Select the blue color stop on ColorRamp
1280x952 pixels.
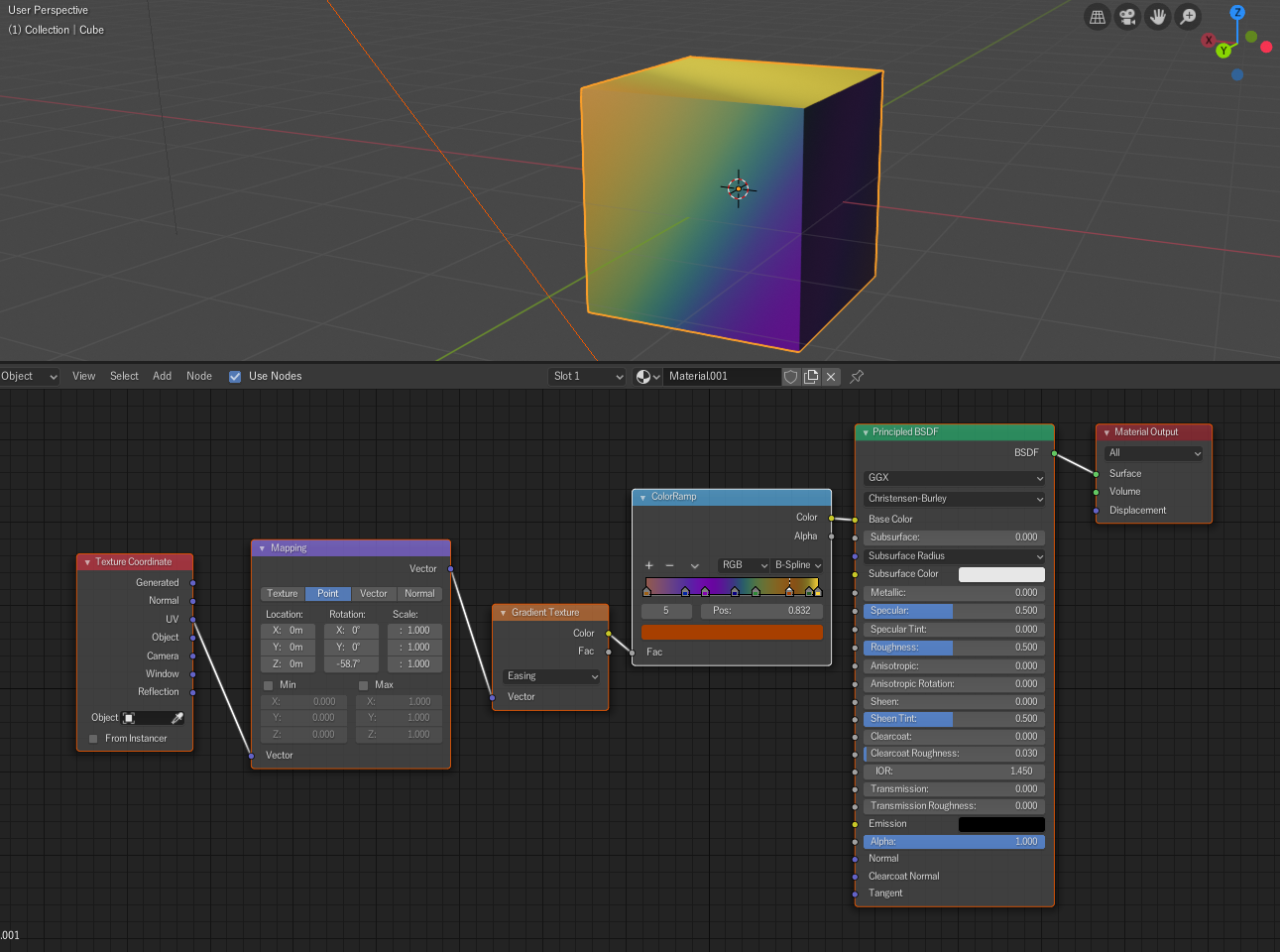tap(685, 591)
